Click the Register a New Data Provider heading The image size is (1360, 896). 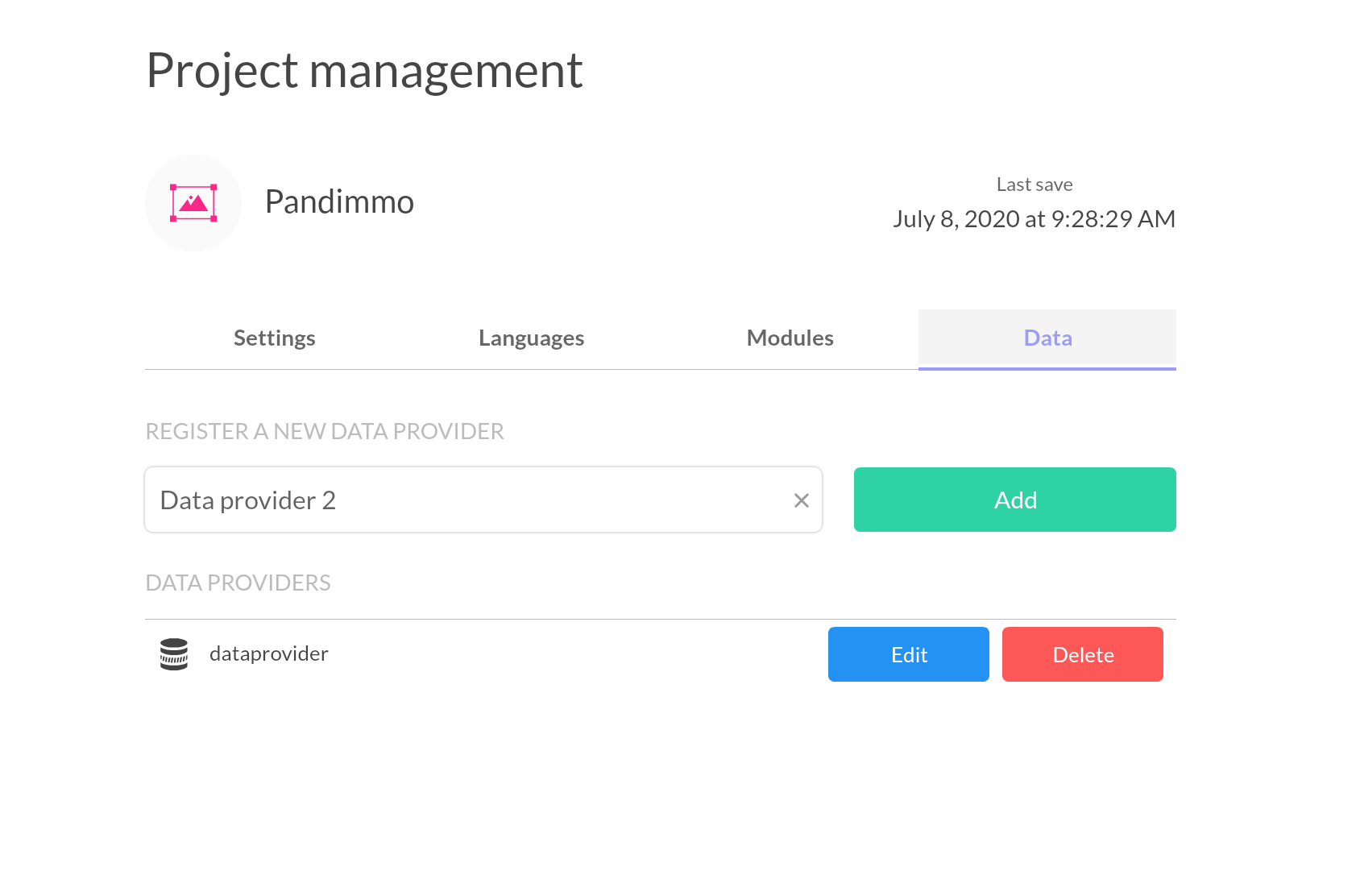325,431
